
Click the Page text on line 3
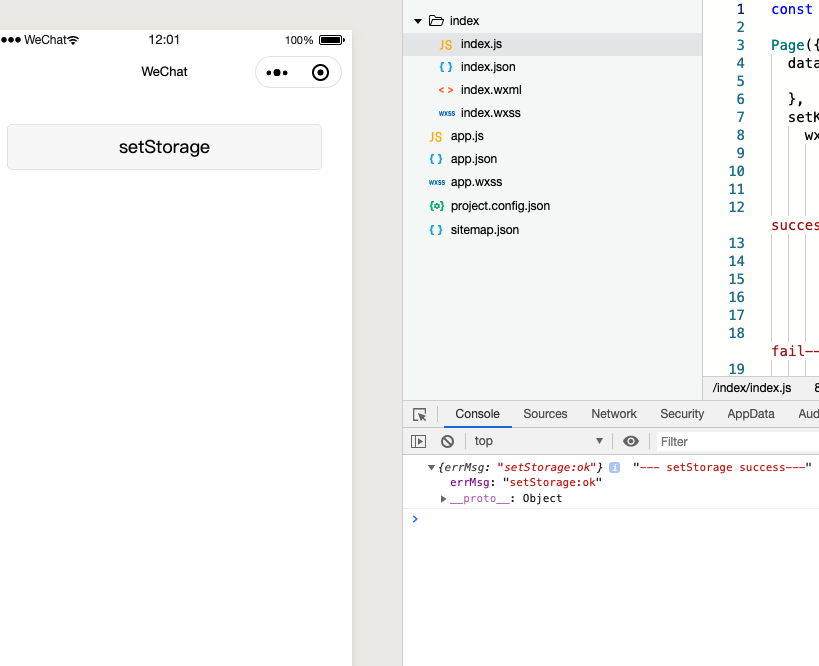(788, 45)
